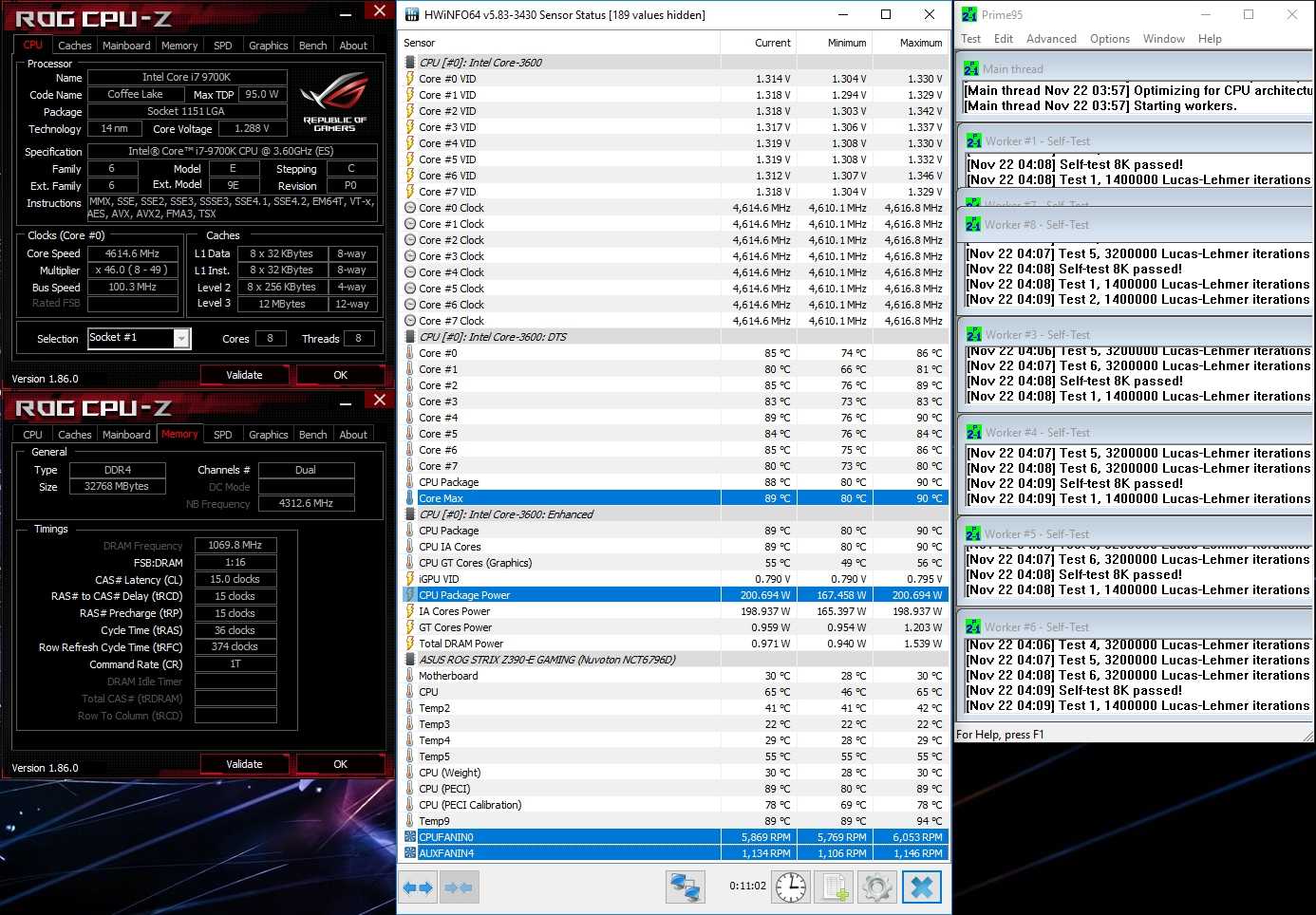Viewport: 1316px width, 915px height.
Task: Click the Worker #4 Self-Test window title
Action: click(1037, 433)
